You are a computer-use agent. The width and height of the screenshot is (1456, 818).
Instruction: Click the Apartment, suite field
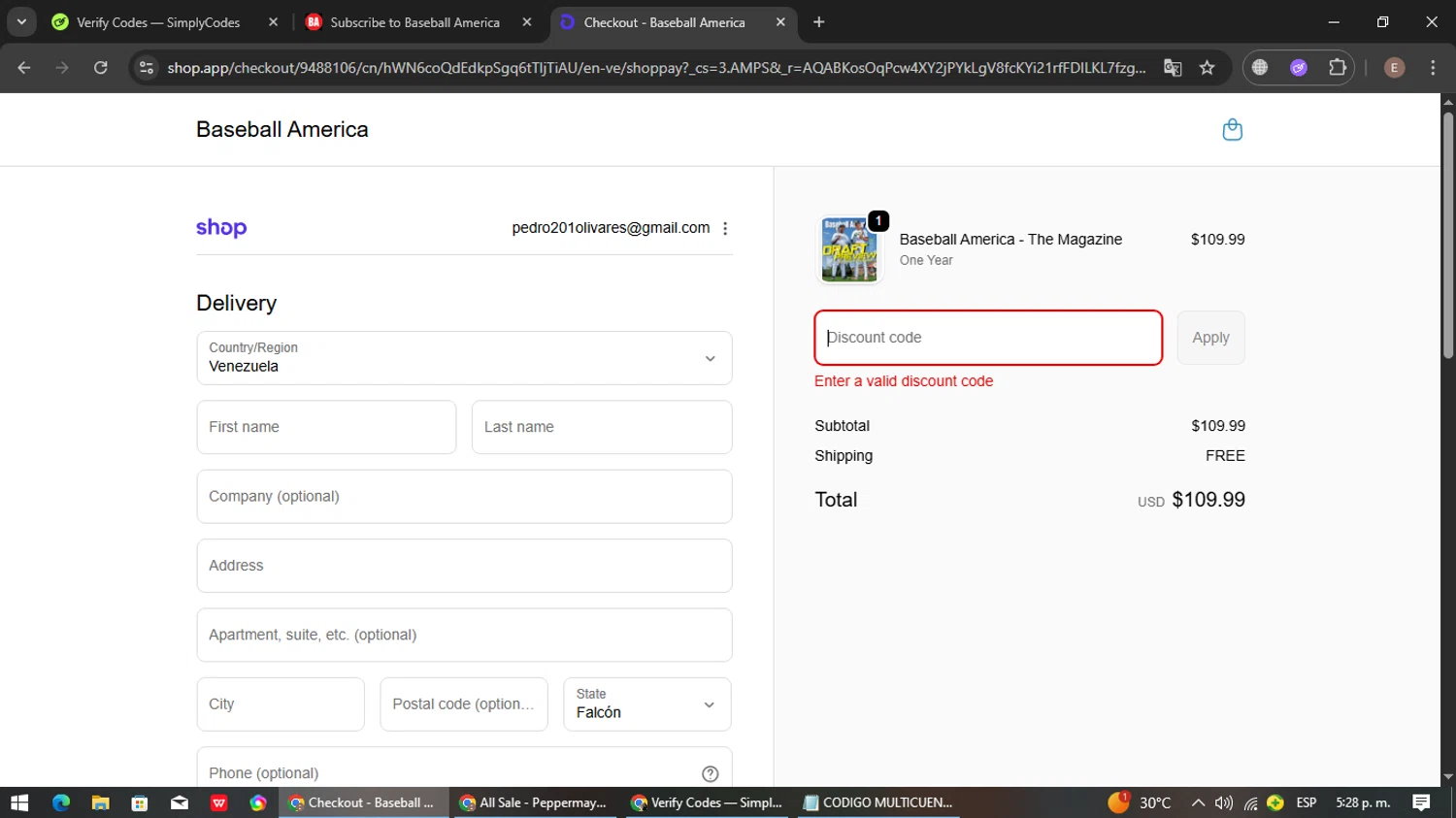coord(464,635)
